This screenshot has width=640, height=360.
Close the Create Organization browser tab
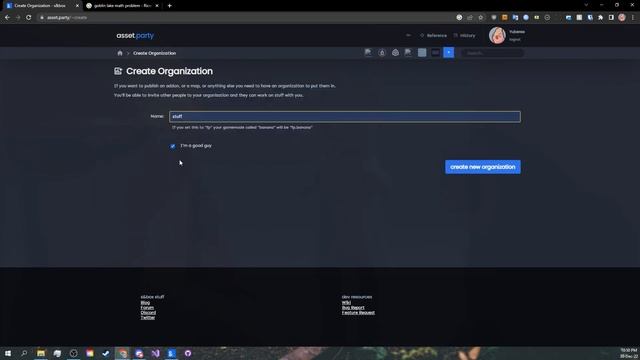click(77, 6)
